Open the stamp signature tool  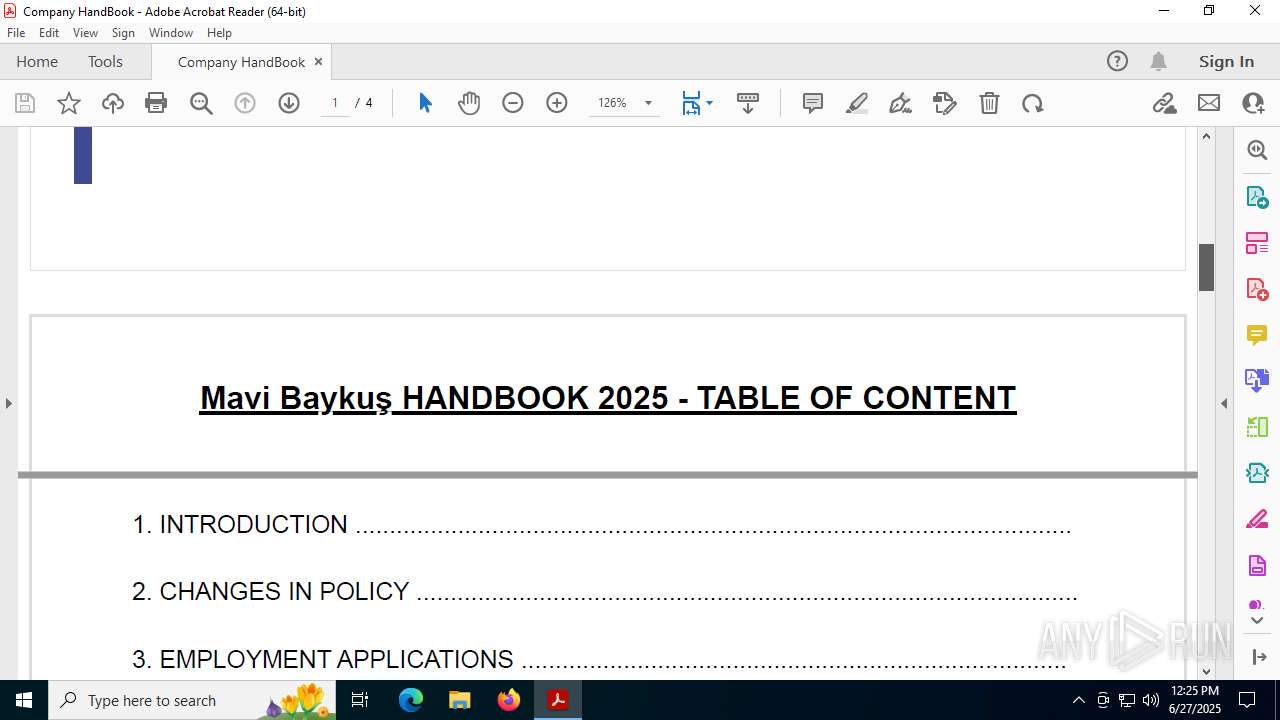945,103
